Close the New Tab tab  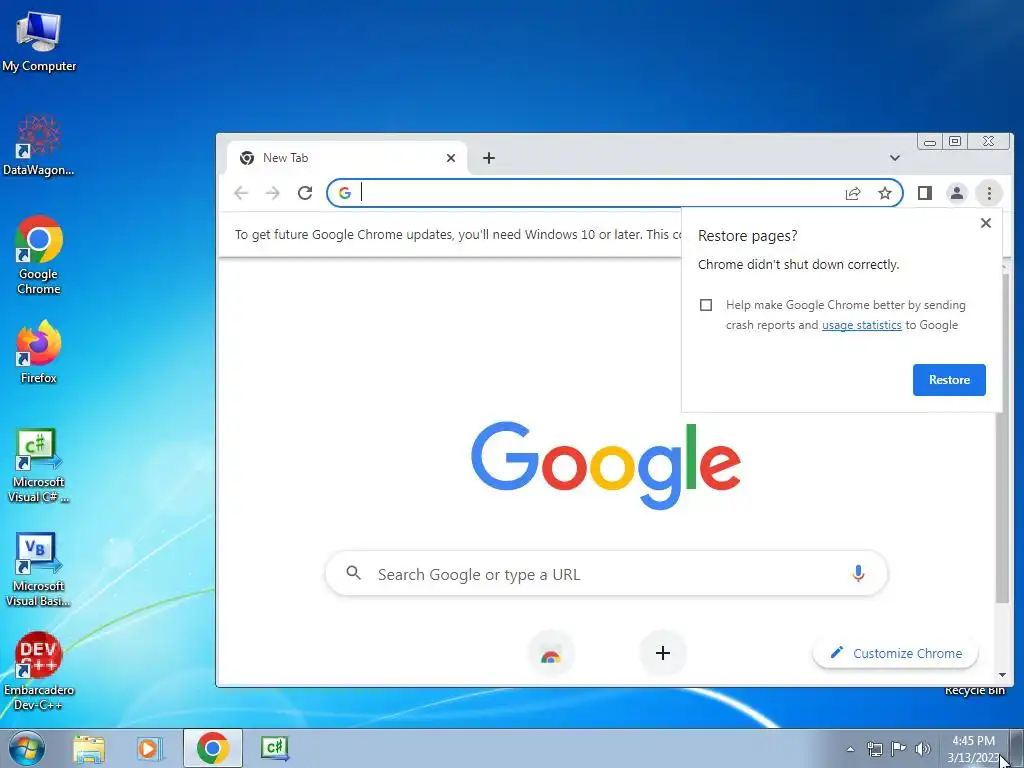click(x=451, y=158)
